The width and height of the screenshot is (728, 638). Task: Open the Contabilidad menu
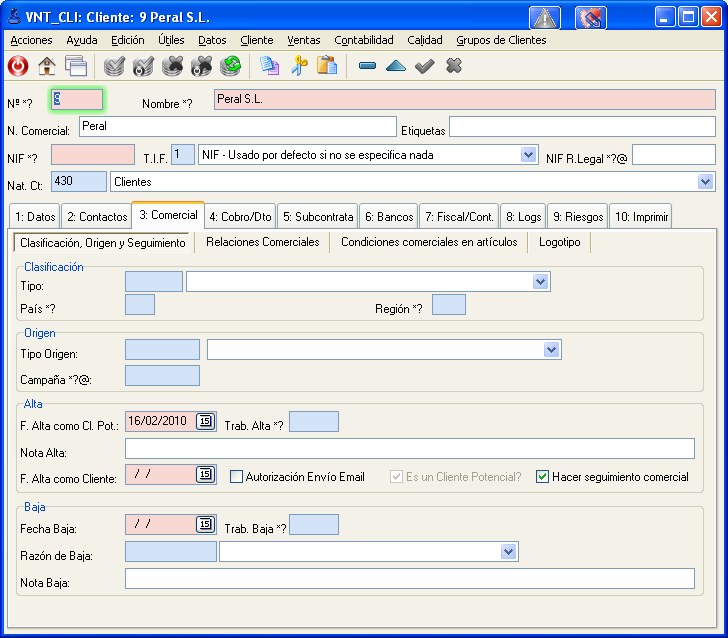coord(363,40)
